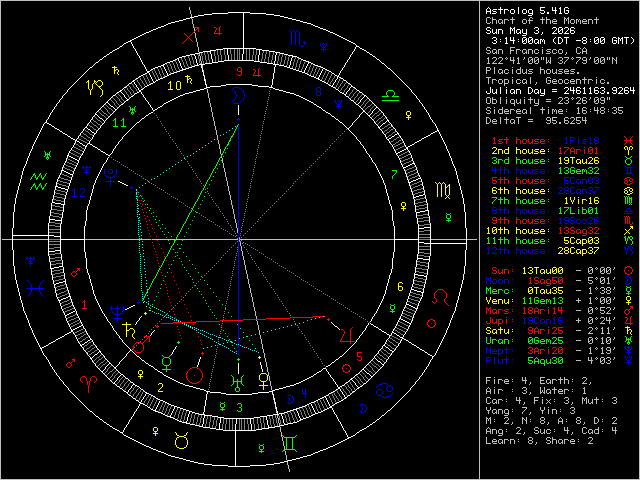The height and width of the screenshot is (480, 640).
Task: Click the 'Yang: 7, Yin: 3' line
Action: [530, 411]
